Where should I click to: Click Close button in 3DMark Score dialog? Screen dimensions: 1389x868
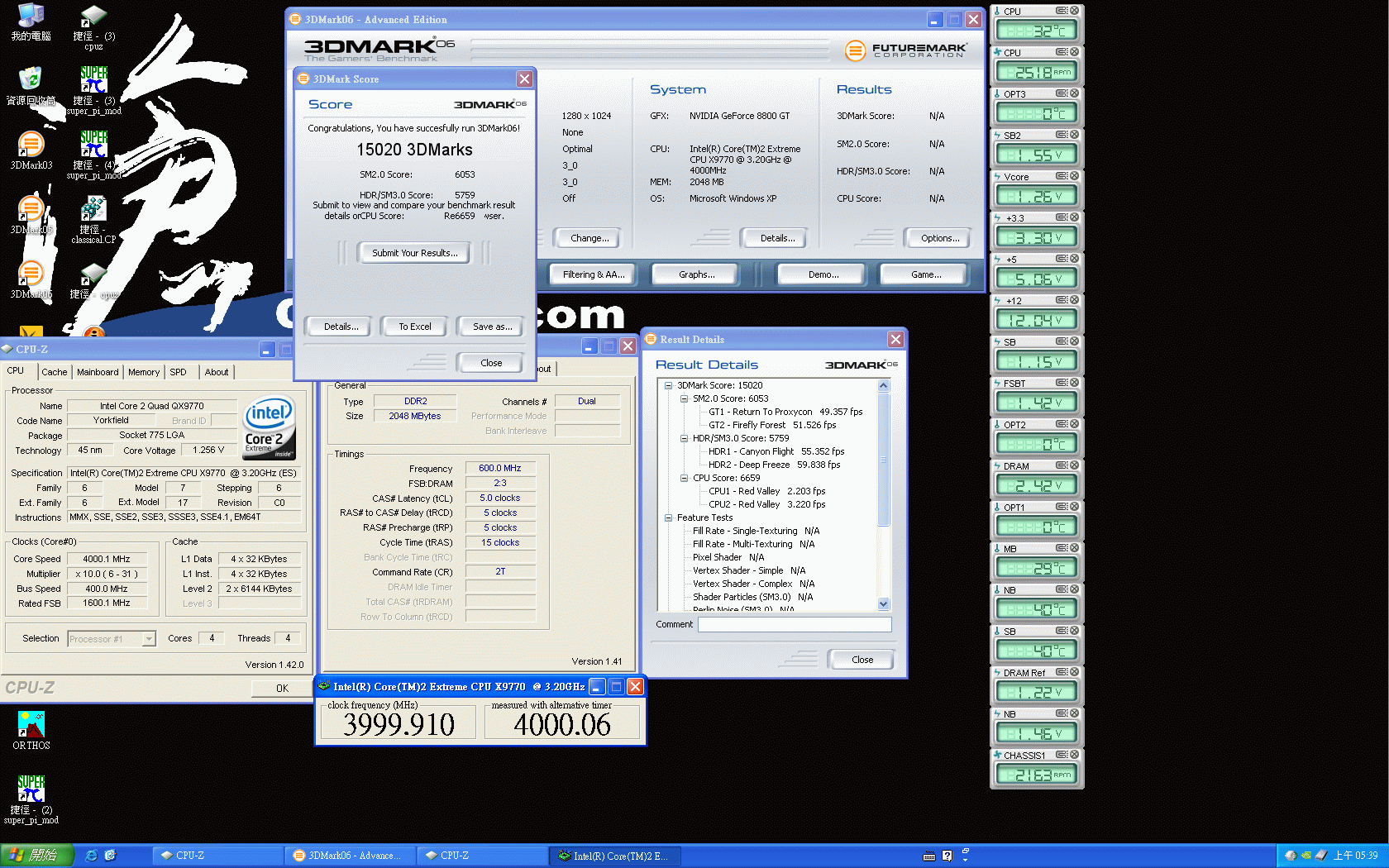(x=491, y=363)
